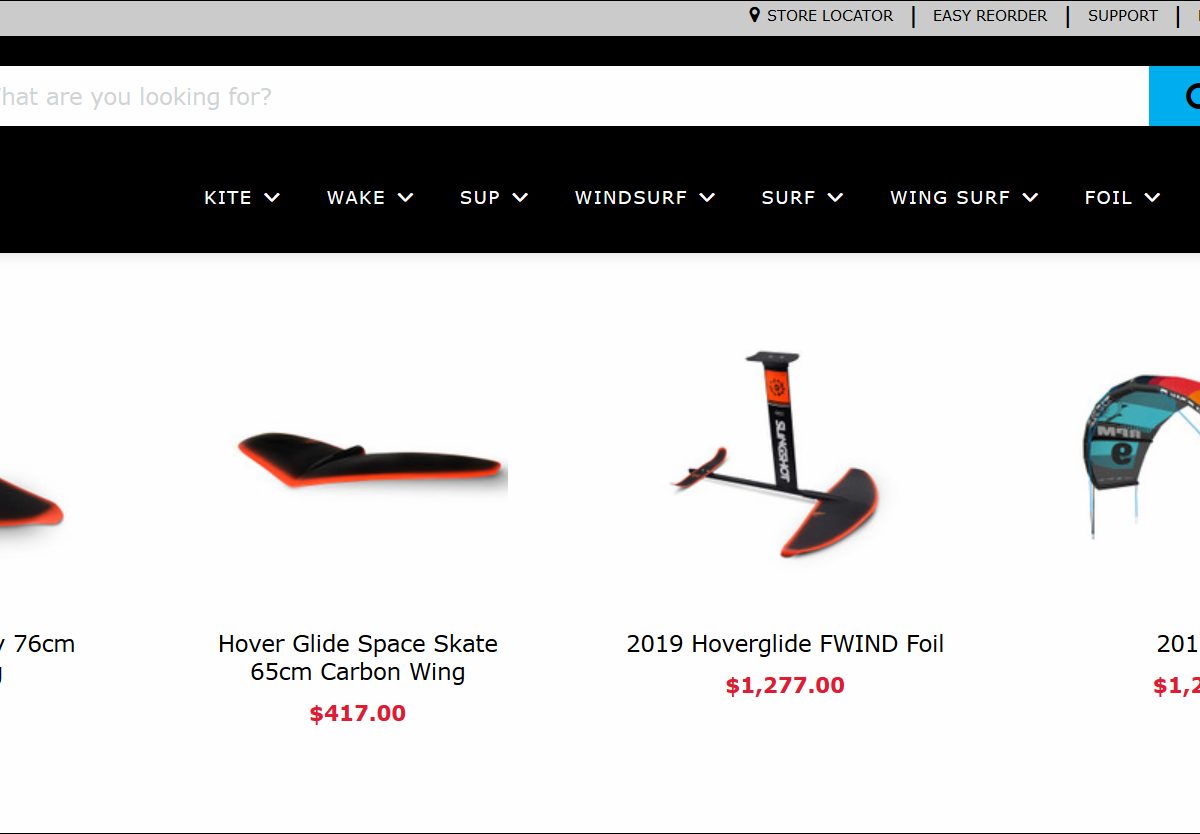View the Hoverglide FWIND Foil image

point(775,453)
